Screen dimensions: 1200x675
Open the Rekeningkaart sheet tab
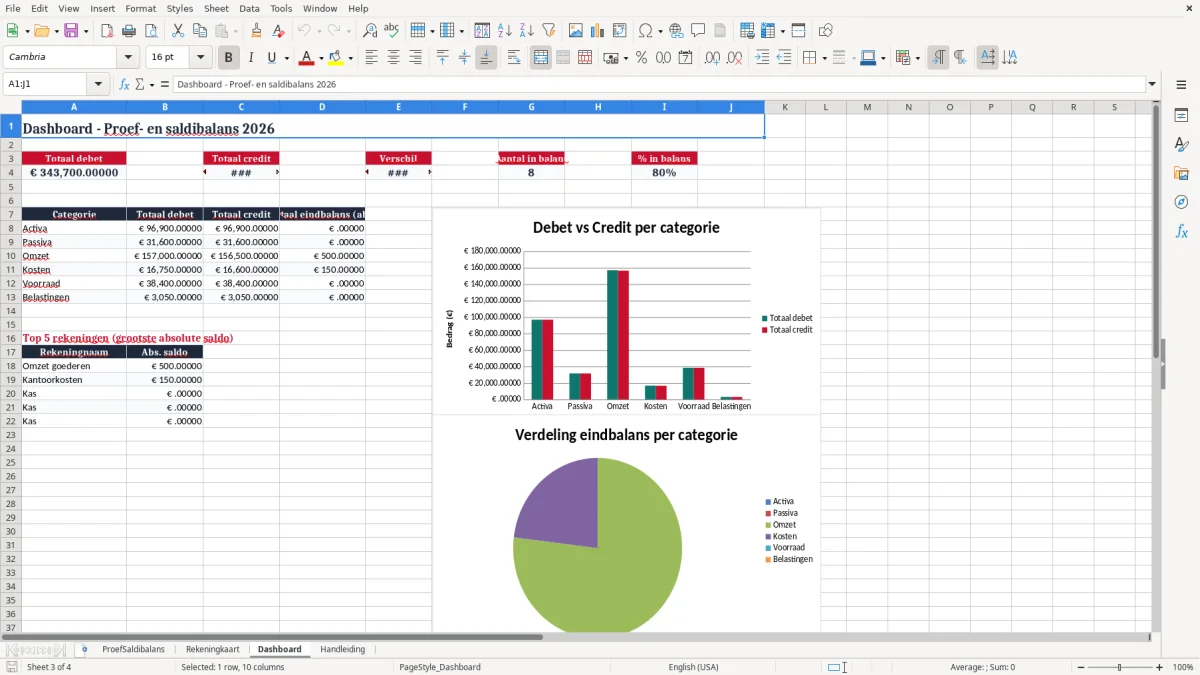coord(212,649)
